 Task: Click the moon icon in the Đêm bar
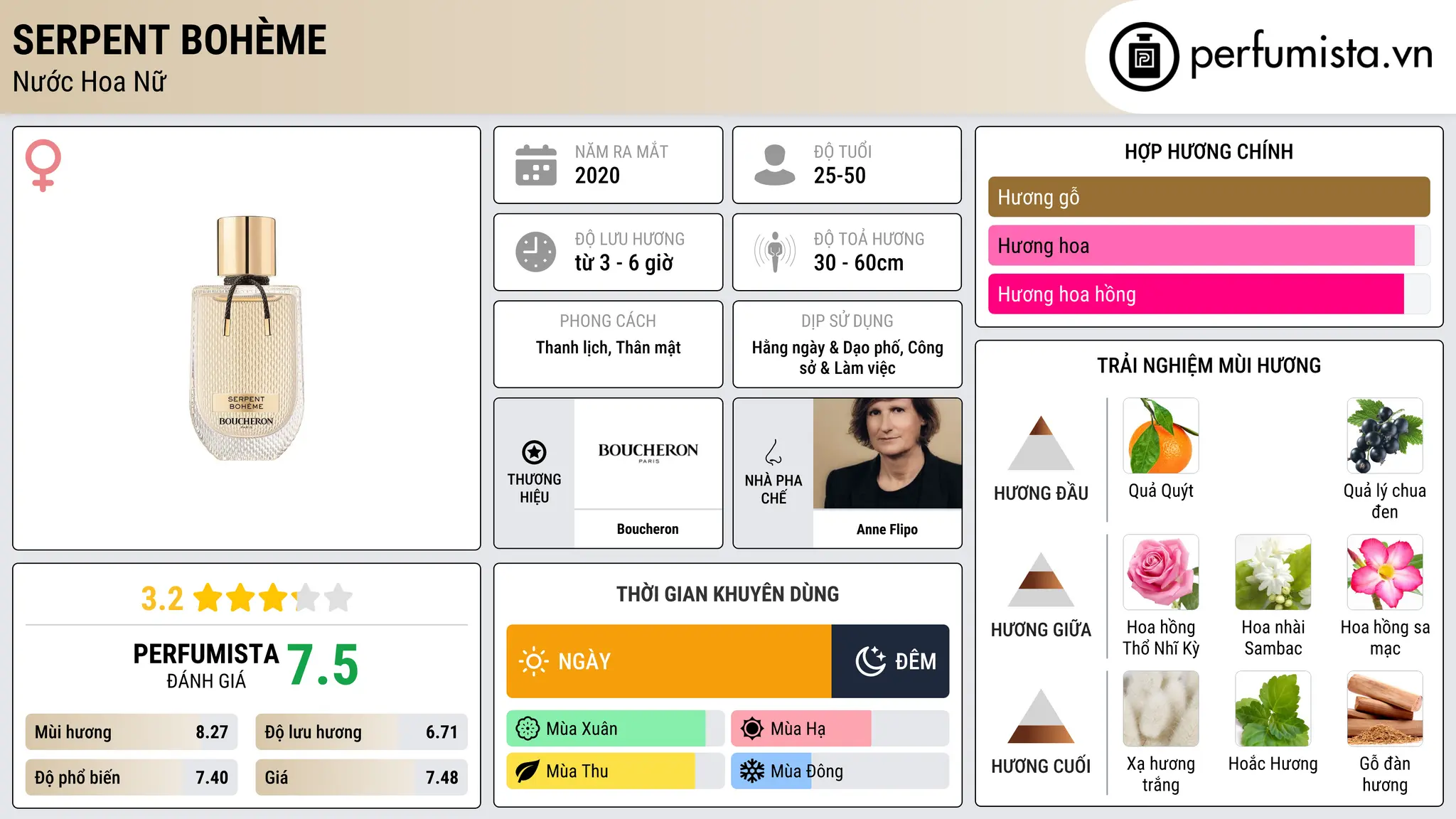[870, 661]
